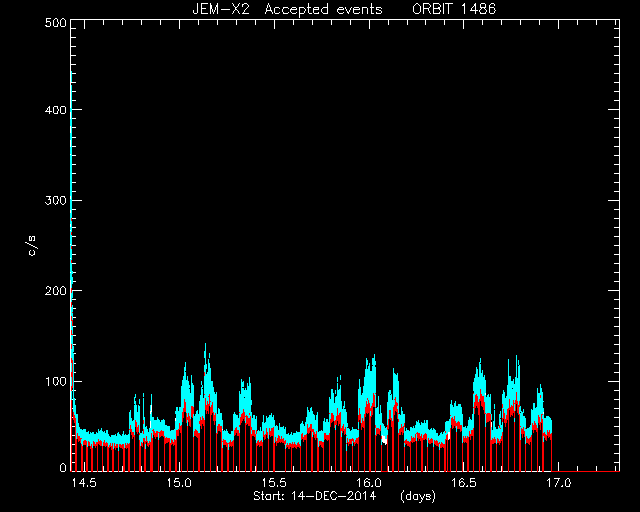The height and width of the screenshot is (512, 640).
Task: Click the y-axis label 'c/s'
Action: tap(32, 246)
